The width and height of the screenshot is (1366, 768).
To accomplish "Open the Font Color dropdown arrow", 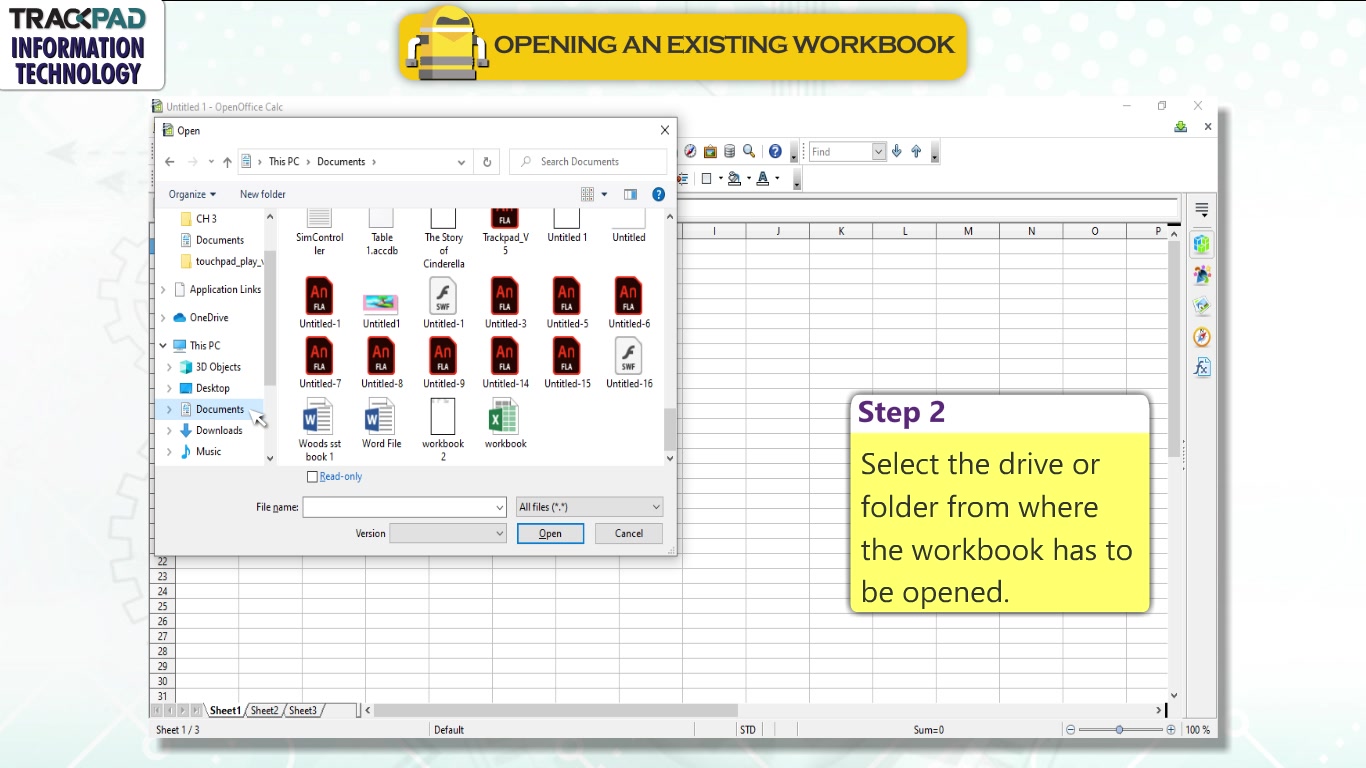I will 777,179.
